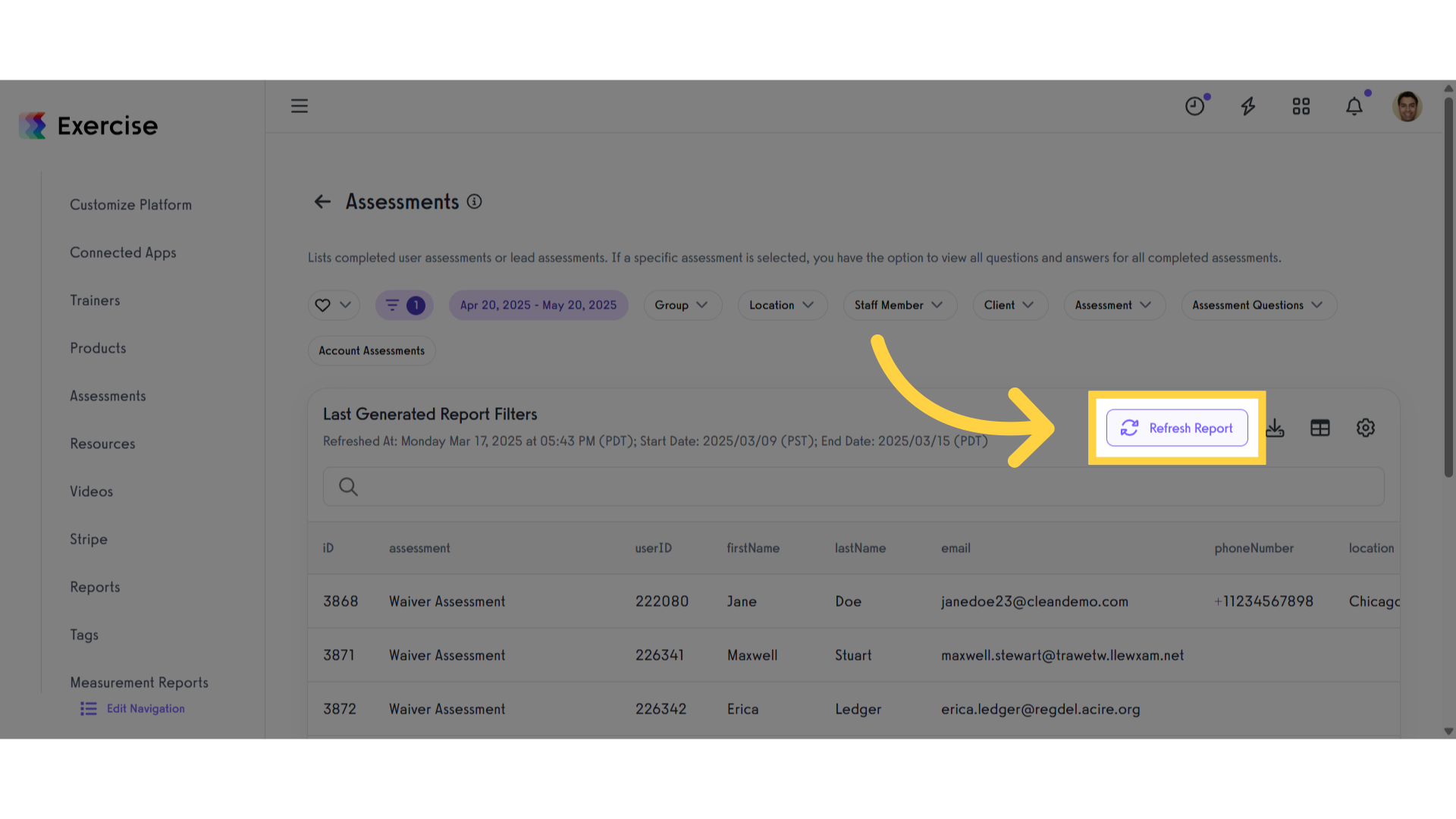Expand the Assessment Questions dropdown
Viewport: 1456px width, 819px height.
coord(1259,305)
